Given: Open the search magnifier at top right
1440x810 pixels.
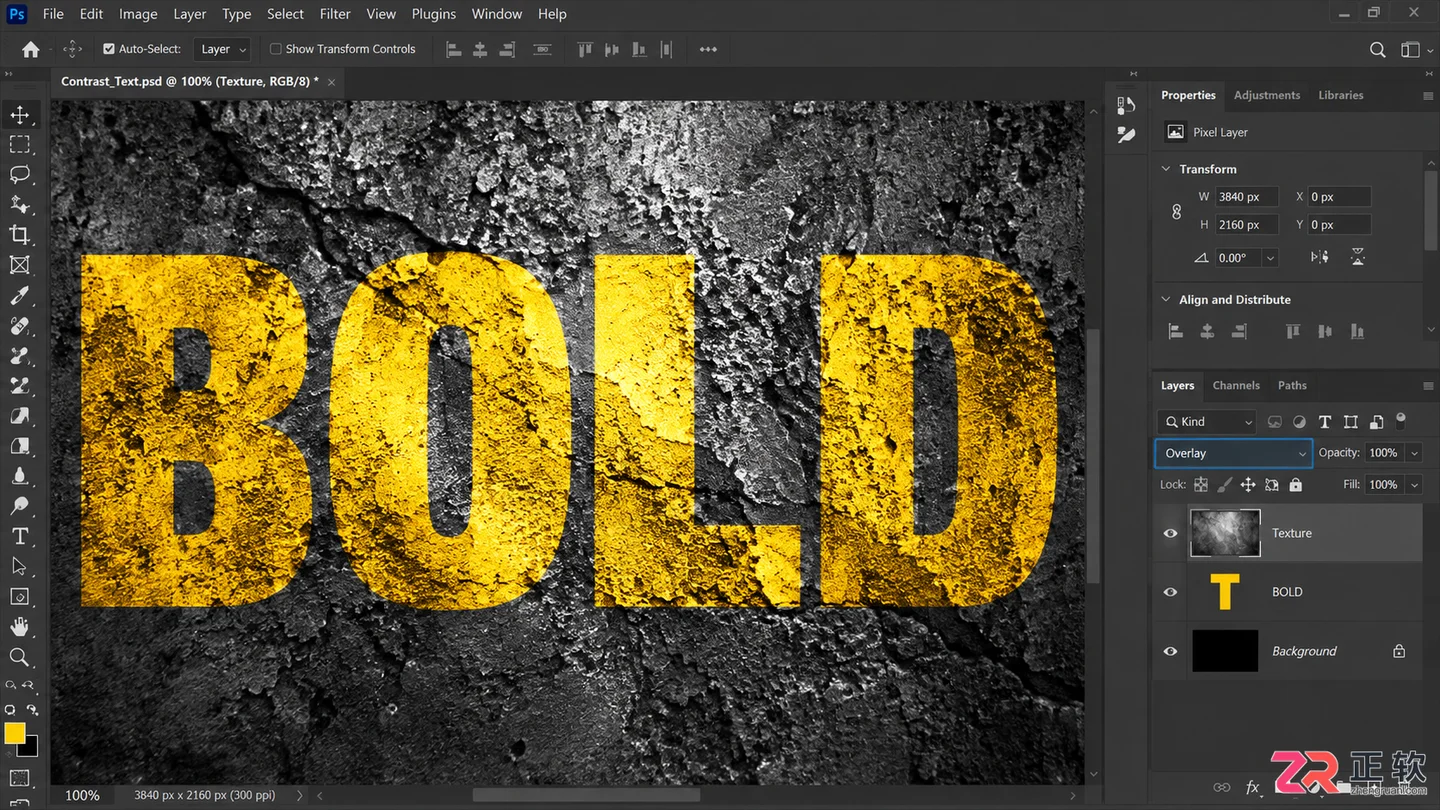Looking at the screenshot, I should coord(1378,49).
